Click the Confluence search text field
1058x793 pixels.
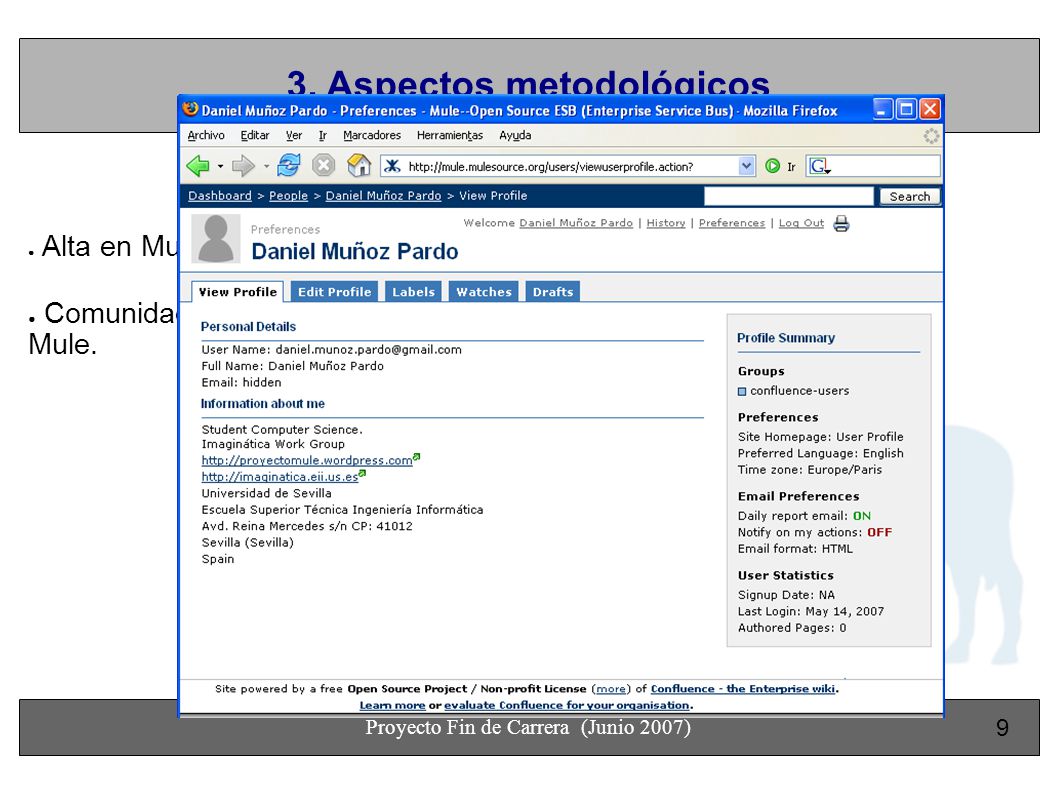789,196
